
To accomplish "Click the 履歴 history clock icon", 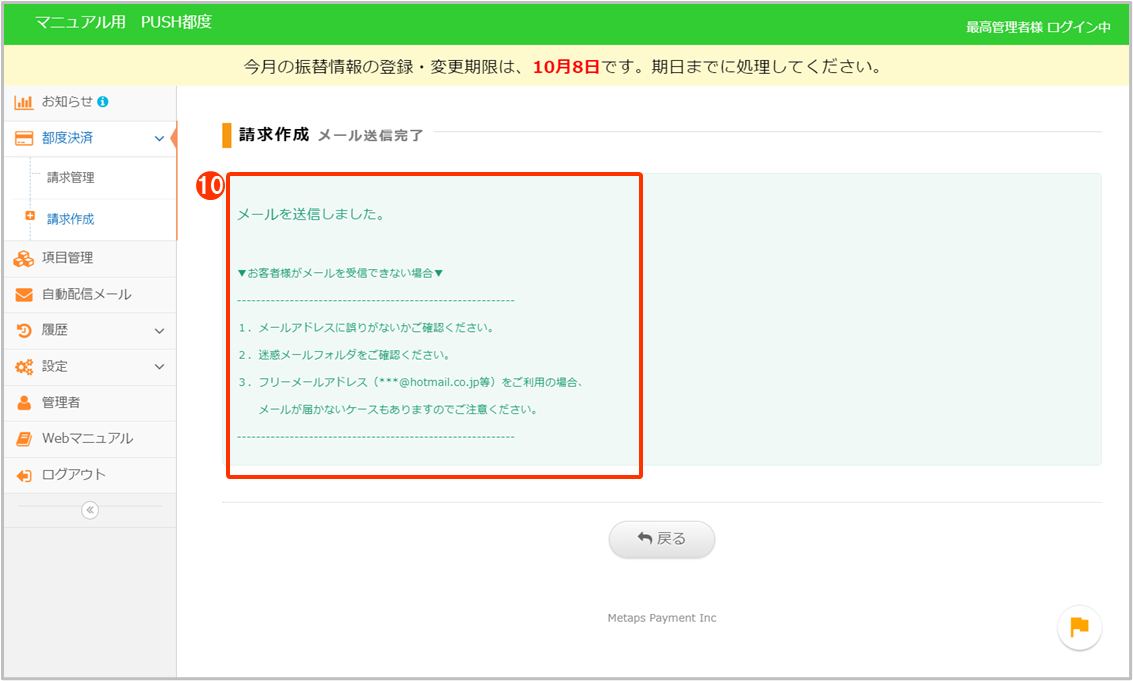I will (x=24, y=331).
